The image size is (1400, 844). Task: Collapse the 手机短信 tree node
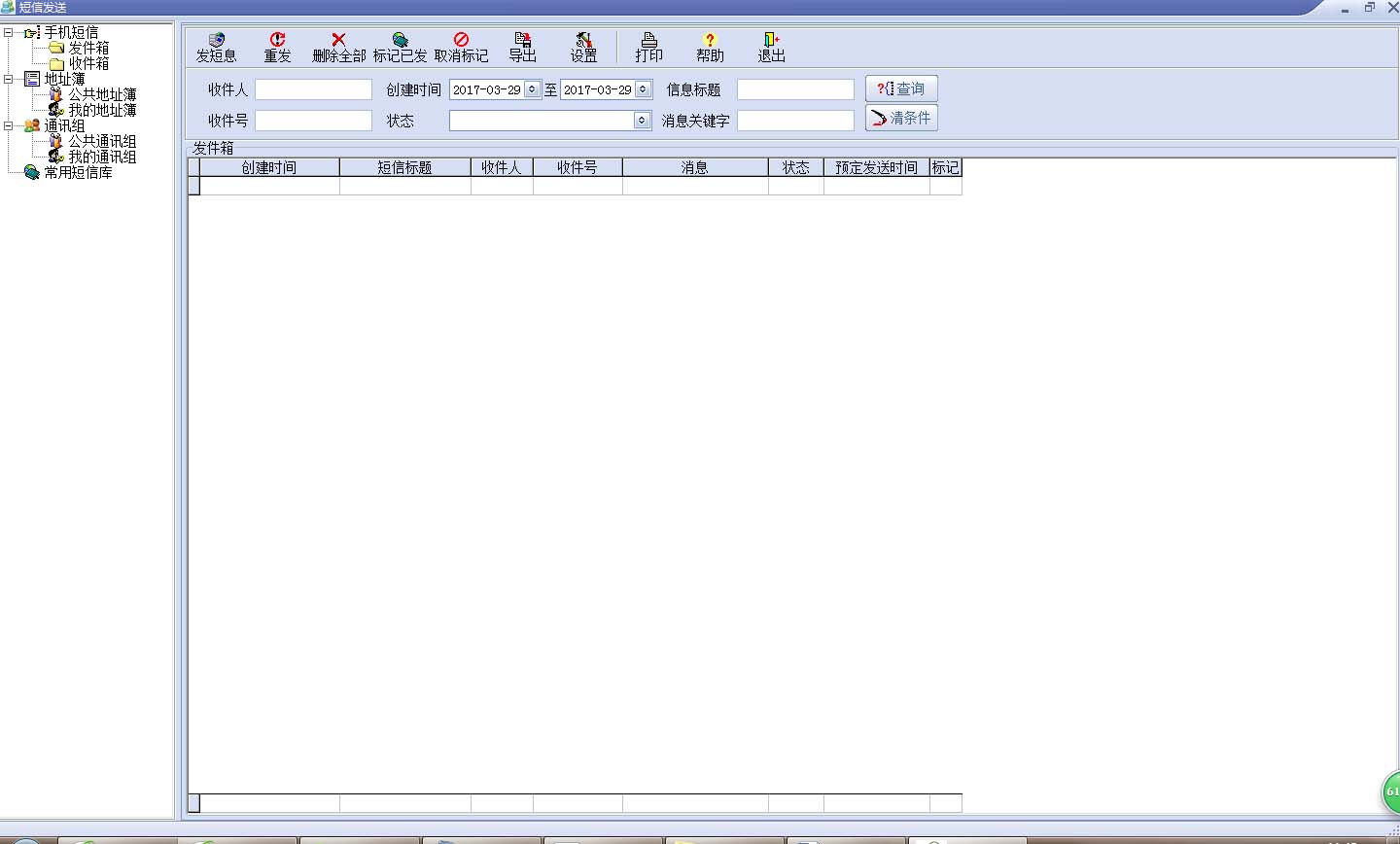[9, 32]
